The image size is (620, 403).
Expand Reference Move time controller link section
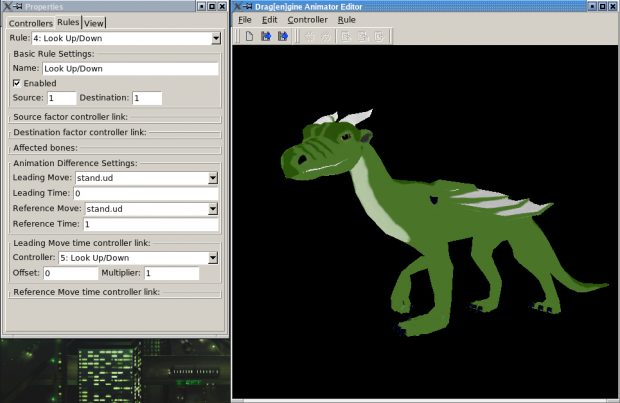(87, 292)
